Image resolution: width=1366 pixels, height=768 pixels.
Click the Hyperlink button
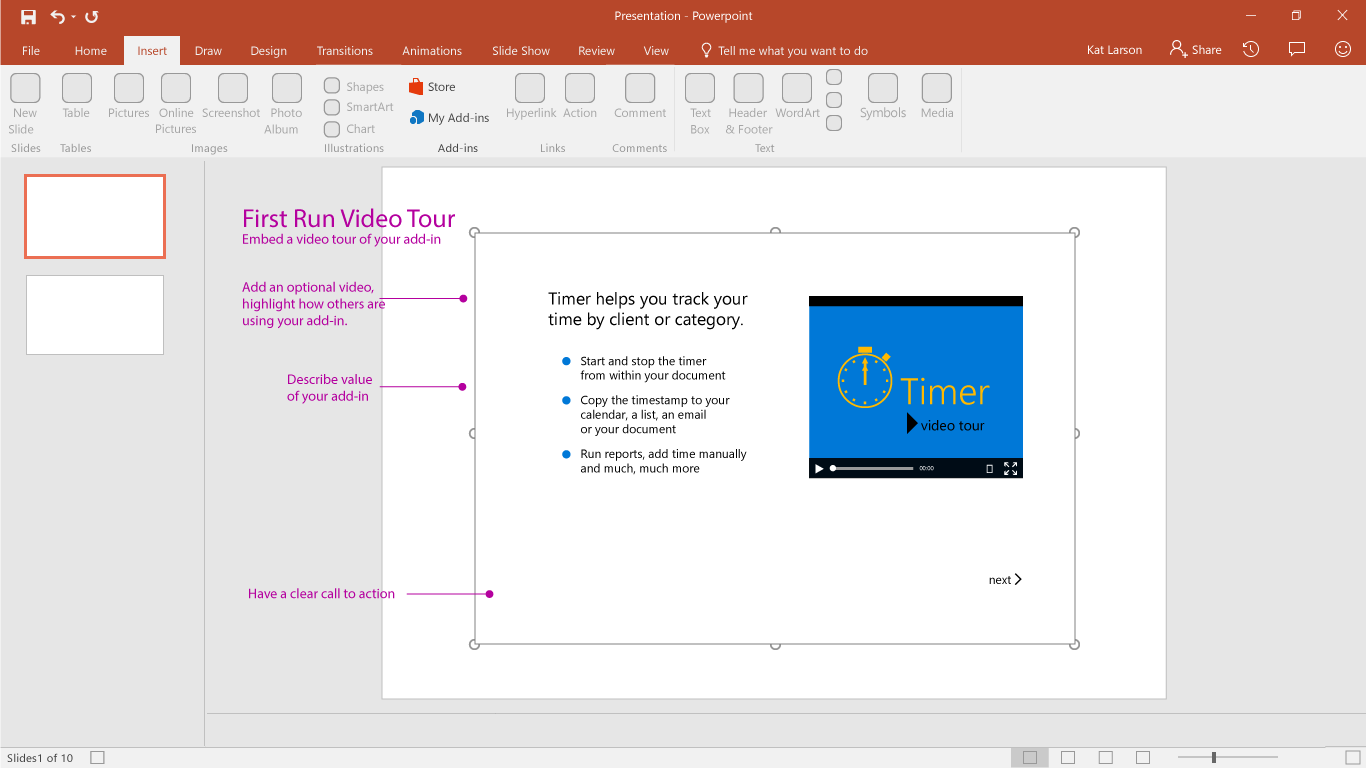531,97
